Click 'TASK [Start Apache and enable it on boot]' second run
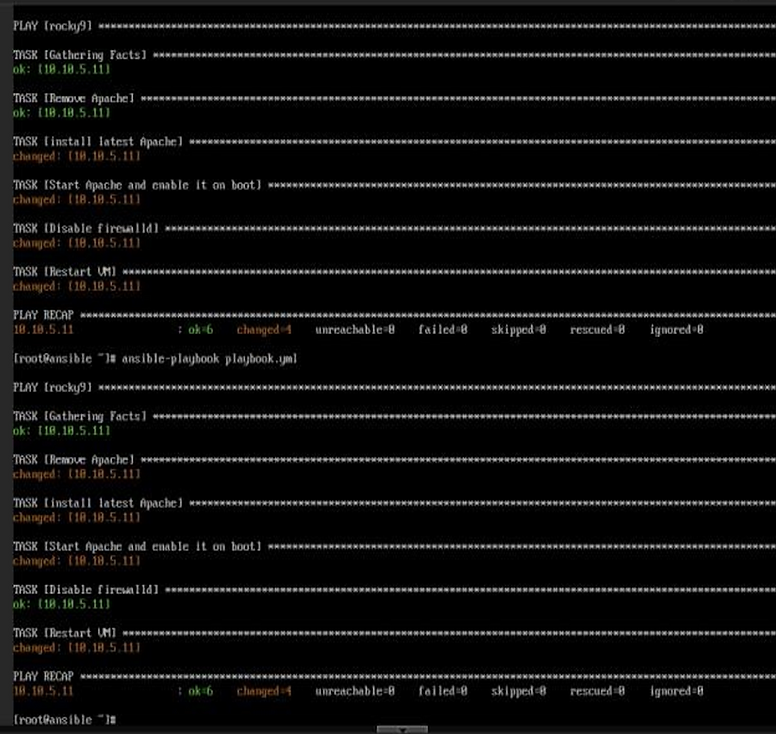This screenshot has height=734, width=776. pos(137,546)
